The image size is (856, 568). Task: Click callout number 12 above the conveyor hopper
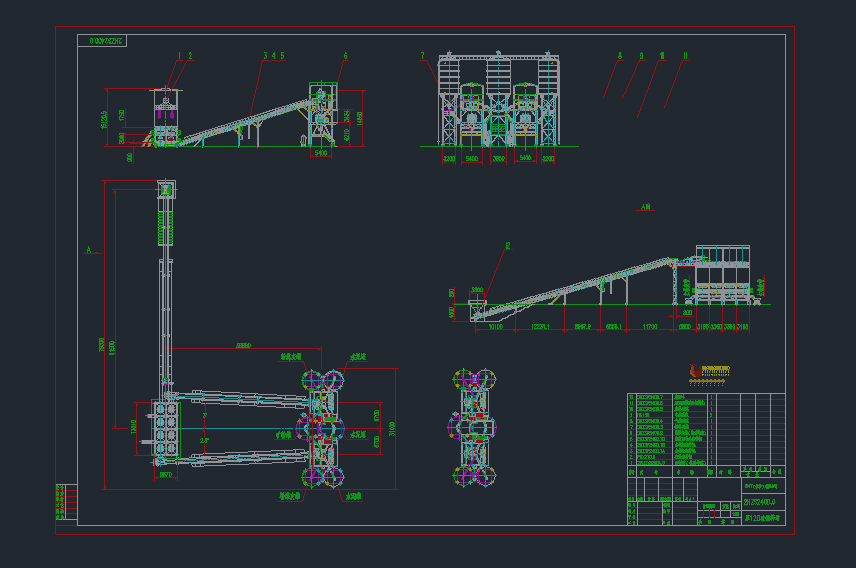(507, 245)
